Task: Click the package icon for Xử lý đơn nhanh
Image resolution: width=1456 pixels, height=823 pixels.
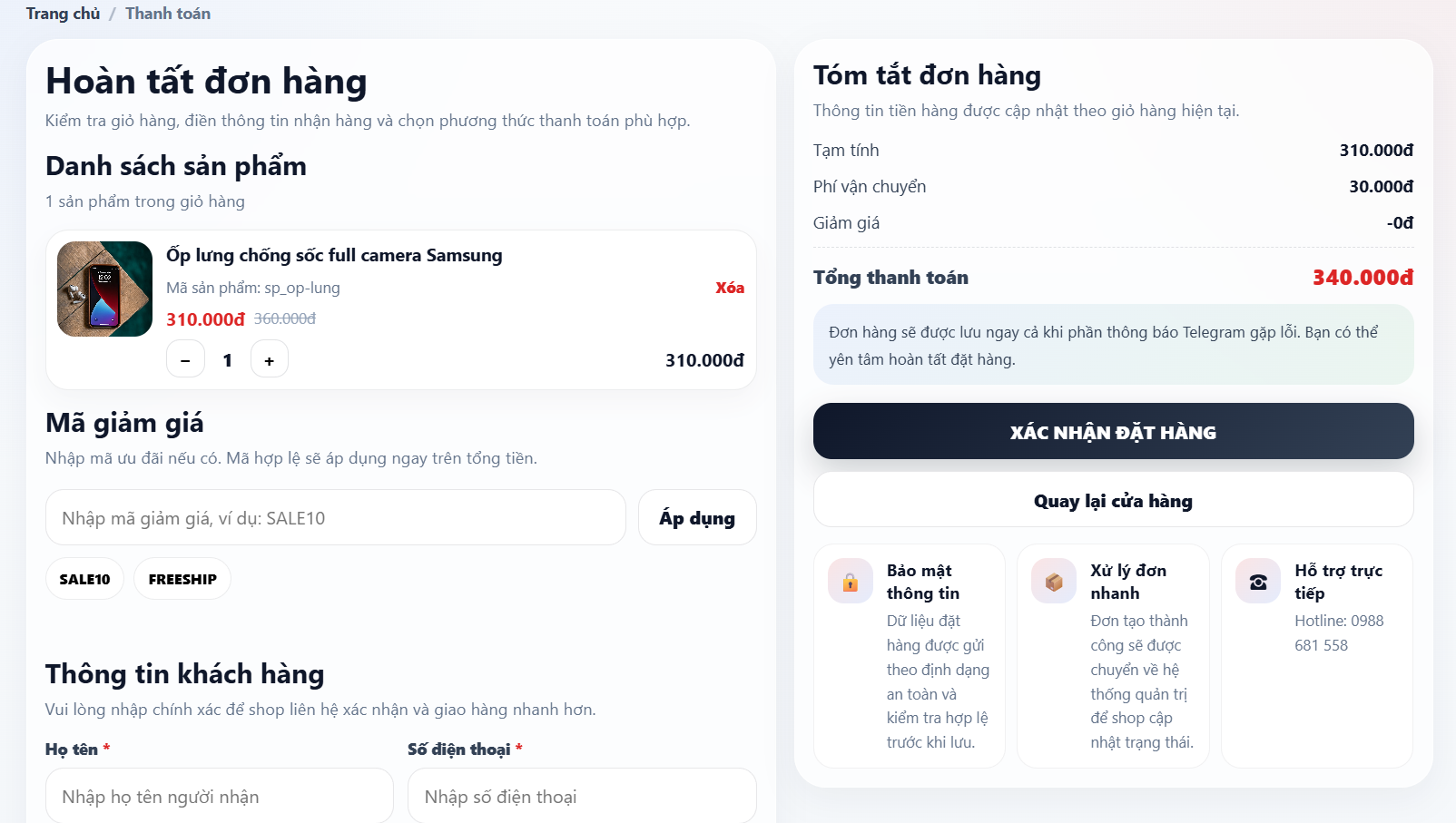Action: (x=1053, y=581)
